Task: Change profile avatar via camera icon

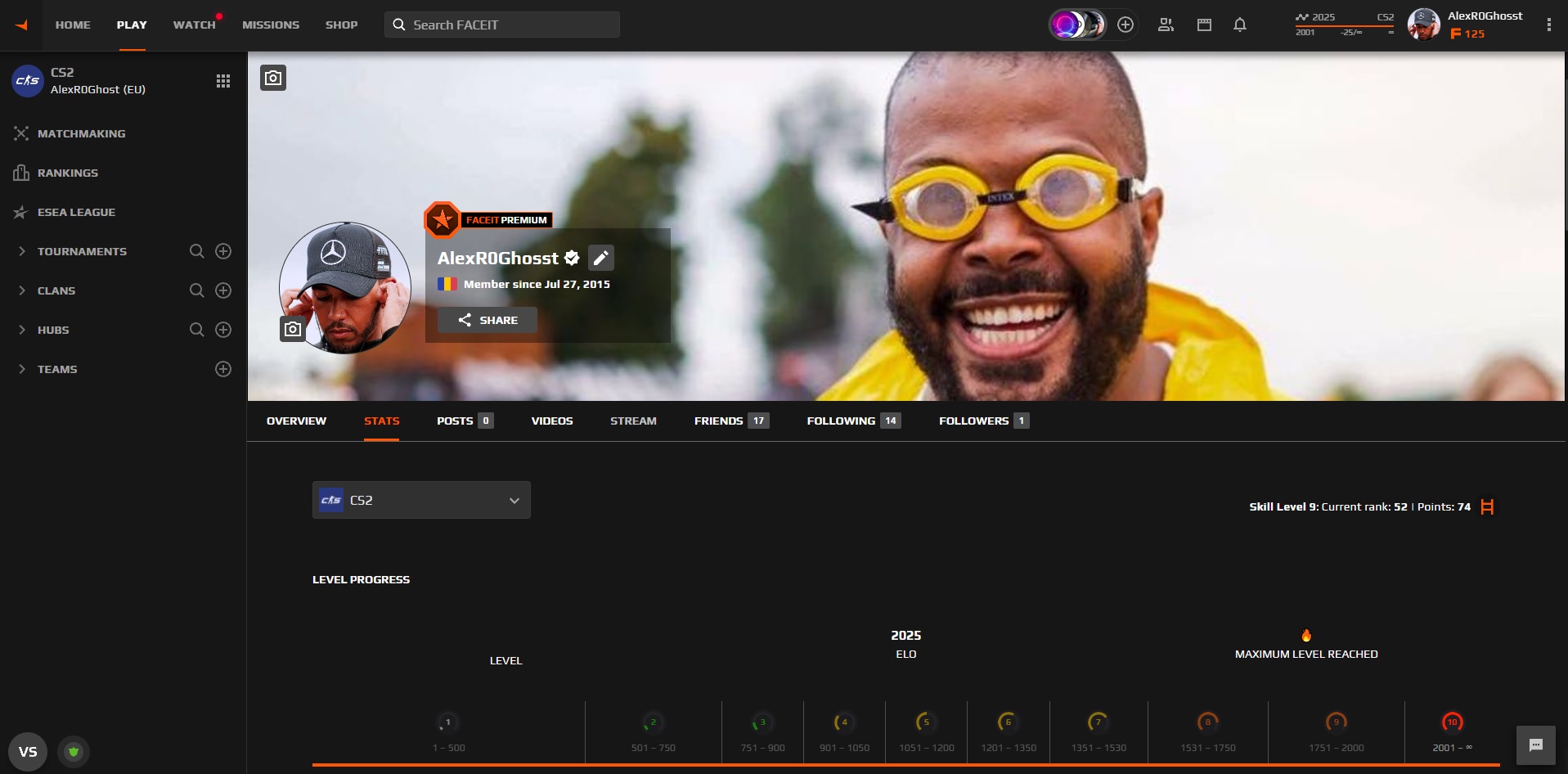Action: (x=293, y=329)
